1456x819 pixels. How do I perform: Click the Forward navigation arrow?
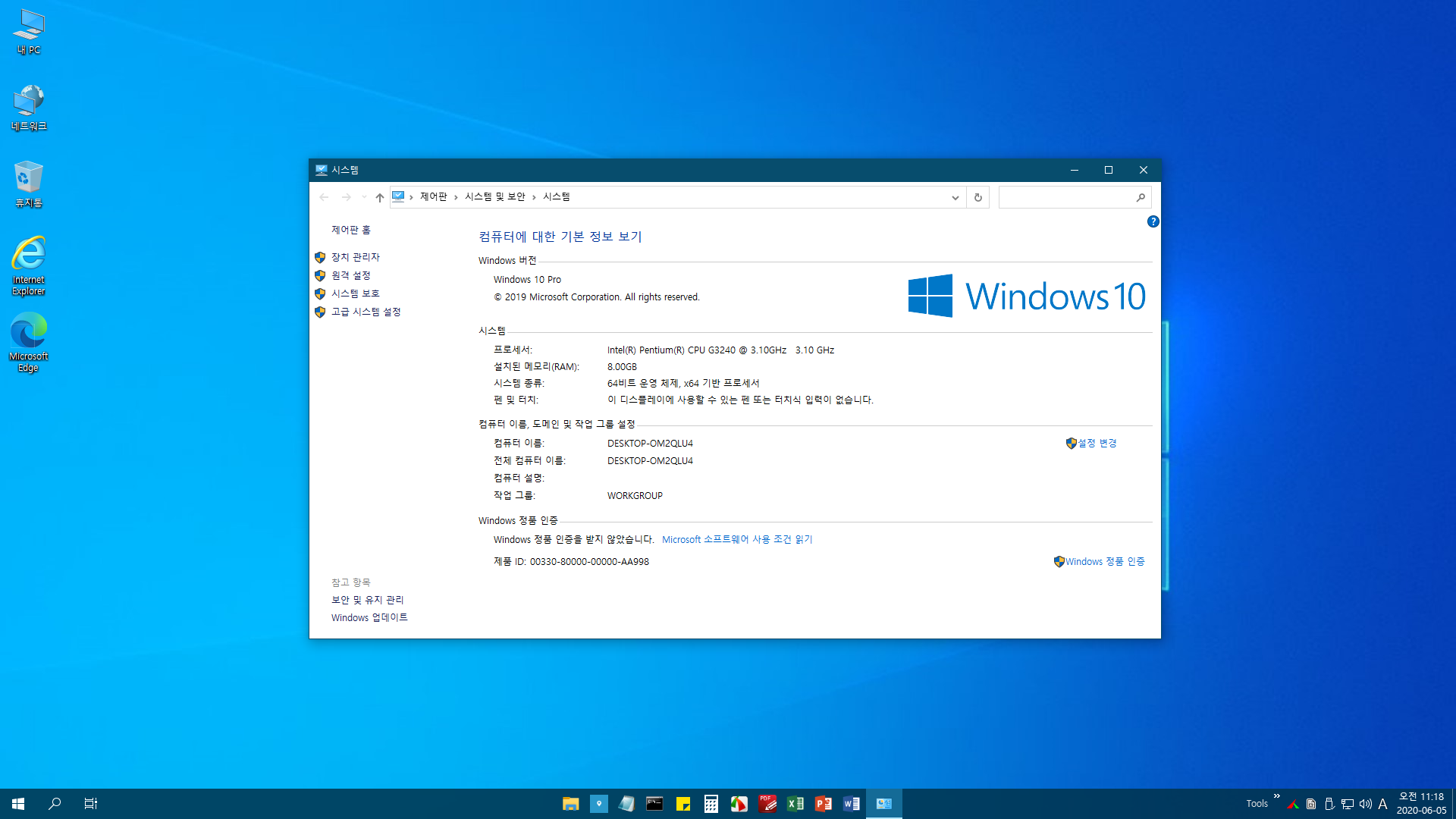[347, 197]
